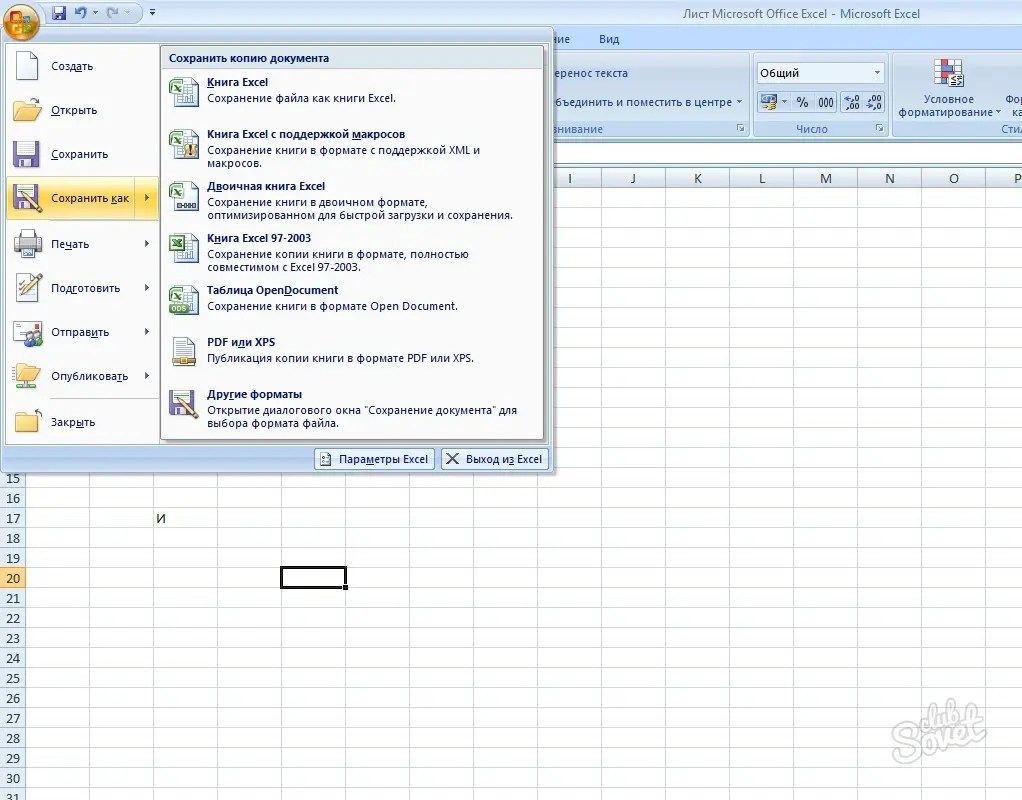Click Двоичная книга Excel format icon

point(184,196)
